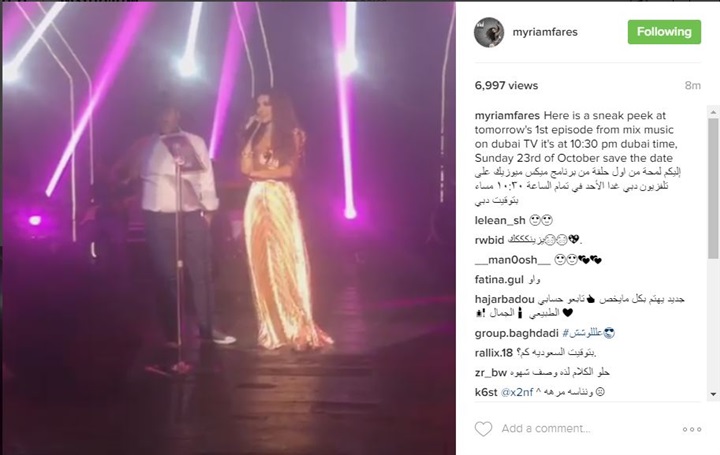Open fatina.gul commenter profile

(499, 280)
